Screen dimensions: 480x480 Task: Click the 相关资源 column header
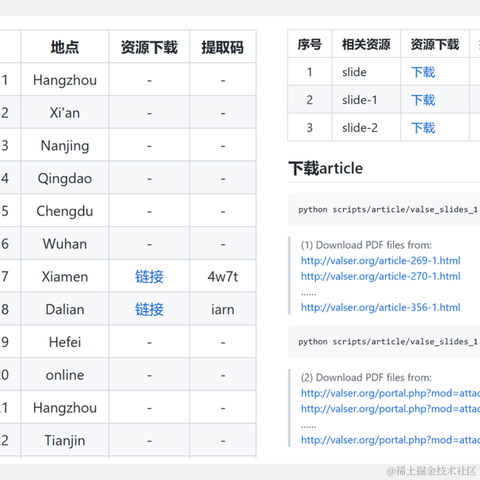pos(366,44)
